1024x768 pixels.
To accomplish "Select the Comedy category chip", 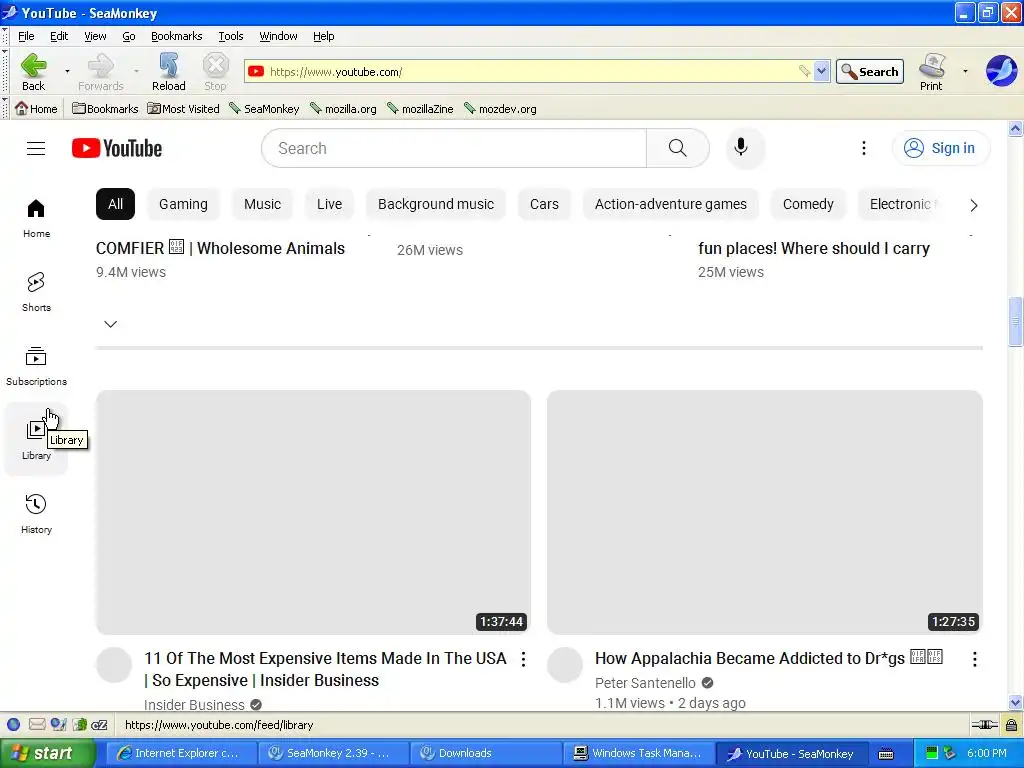I will (x=808, y=204).
